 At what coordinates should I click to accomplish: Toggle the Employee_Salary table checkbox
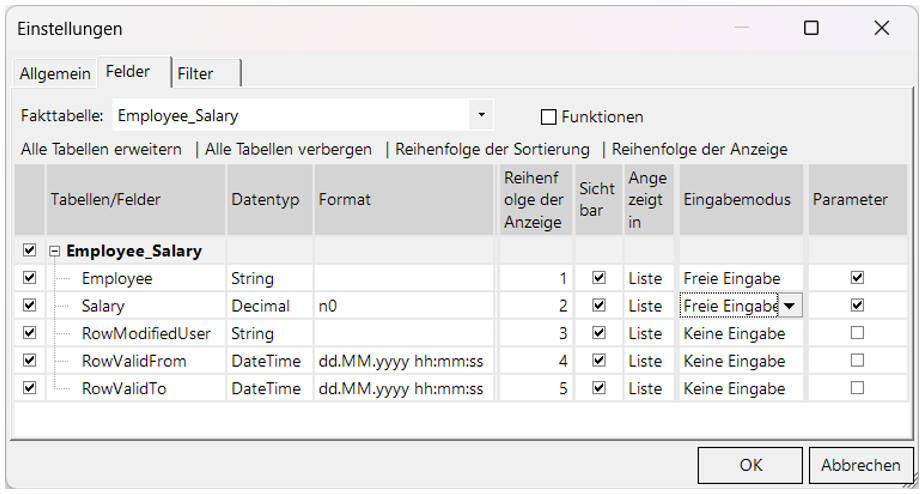pos(29,251)
